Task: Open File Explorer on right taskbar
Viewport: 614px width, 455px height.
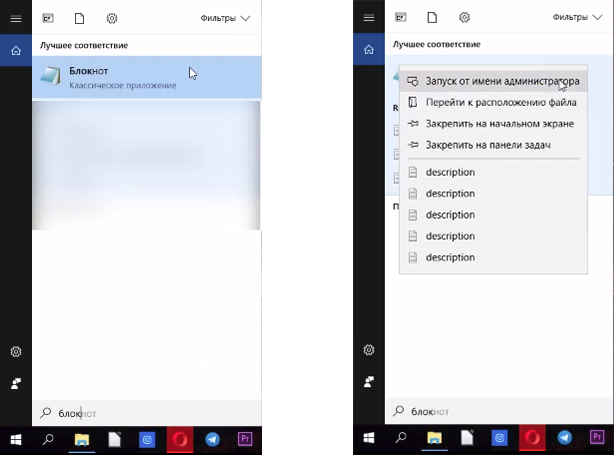Action: pos(434,438)
